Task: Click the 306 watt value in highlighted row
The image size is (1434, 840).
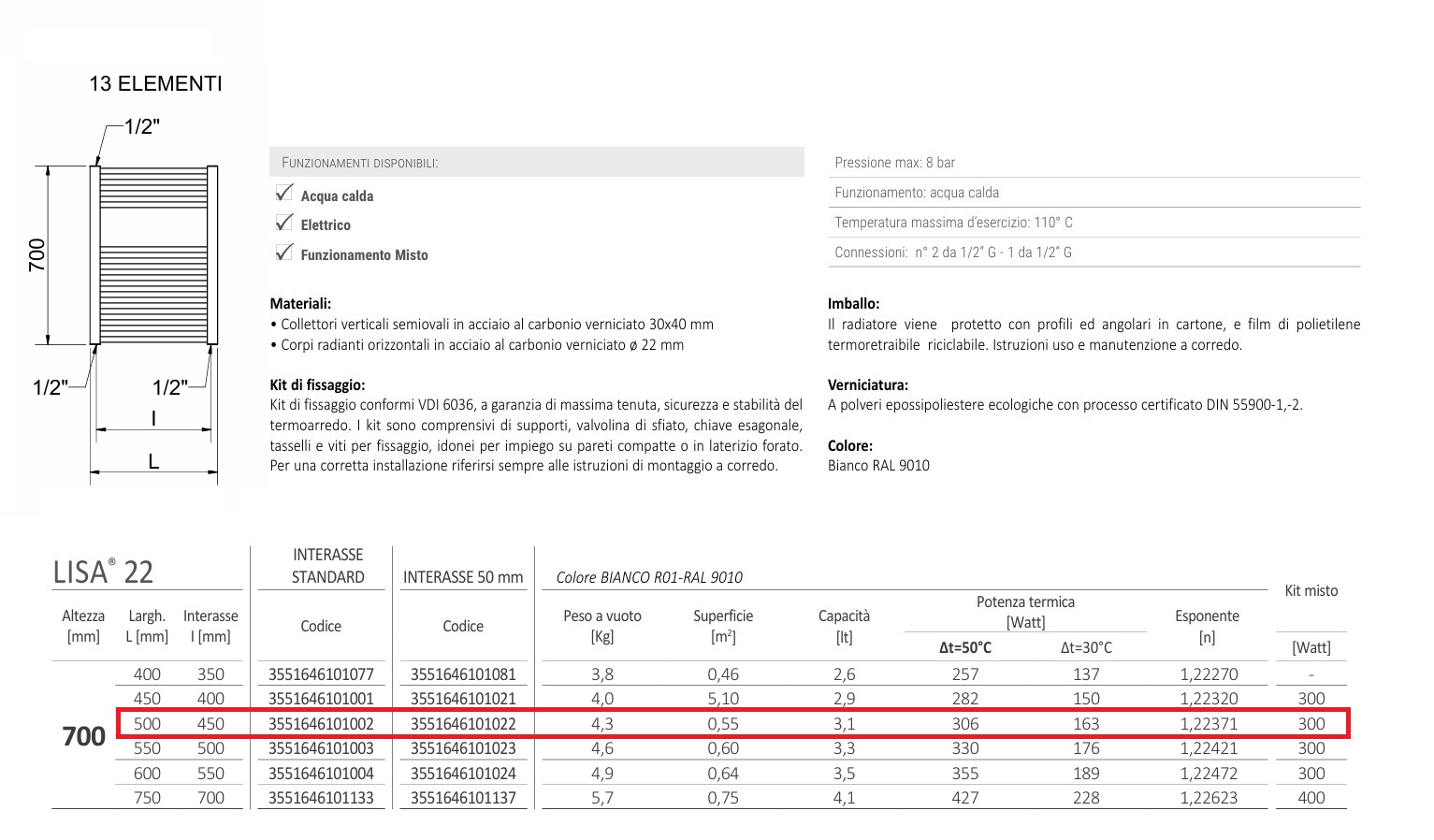Action: [964, 724]
